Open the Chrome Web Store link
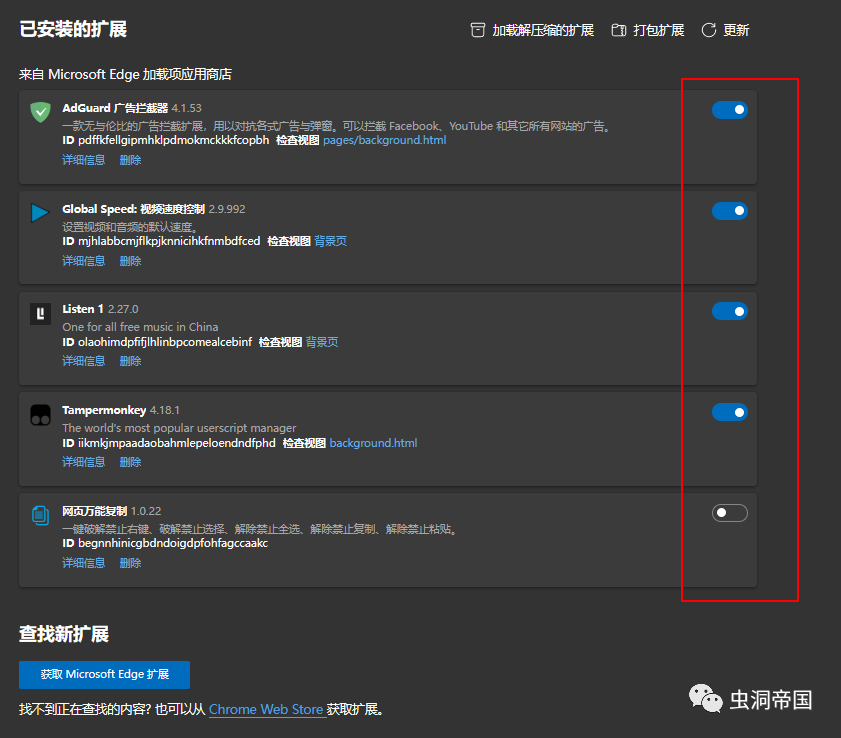 [266, 709]
